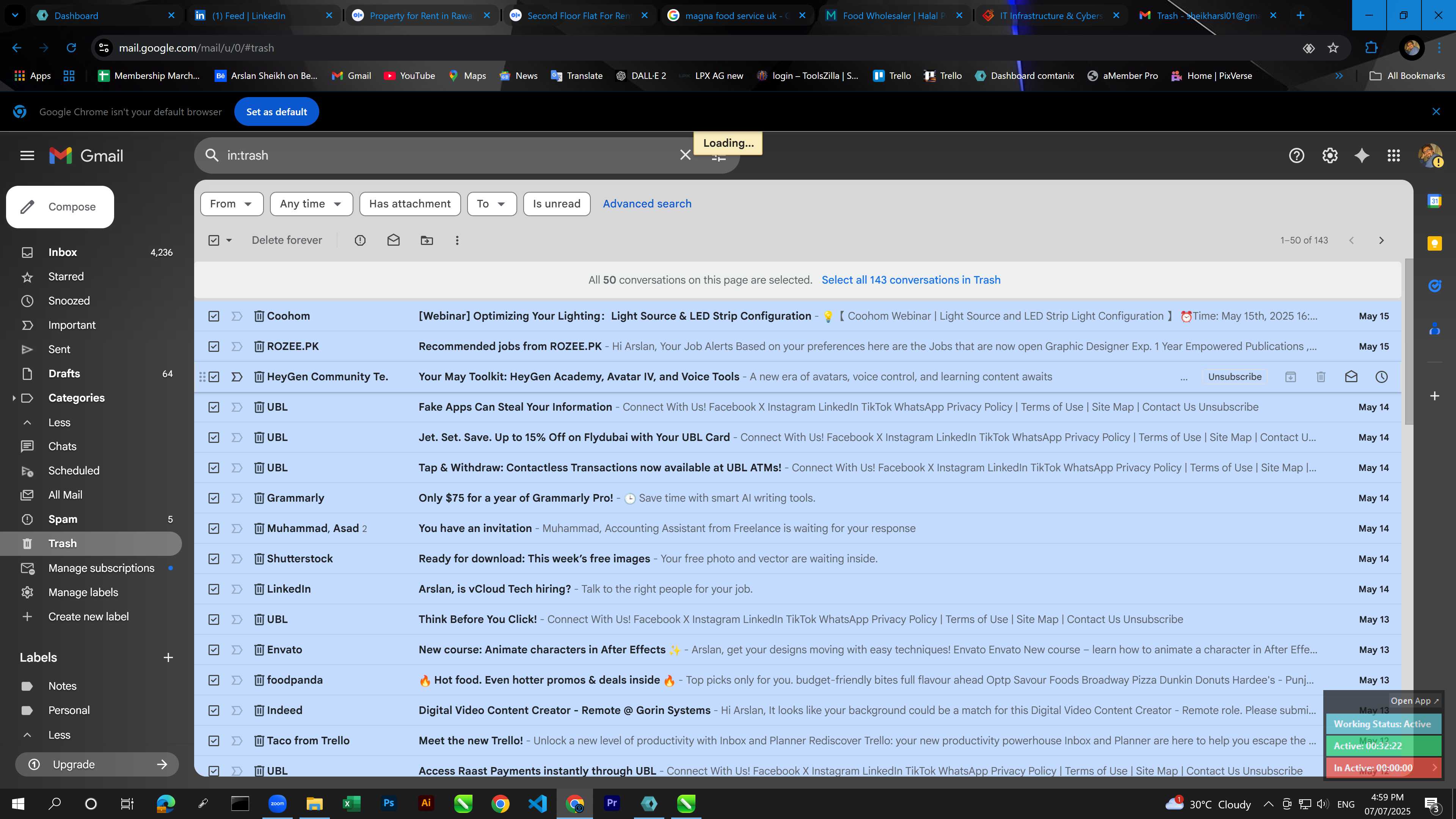The width and height of the screenshot is (1456, 819).
Task: Click Delete forever button
Action: 287,240
